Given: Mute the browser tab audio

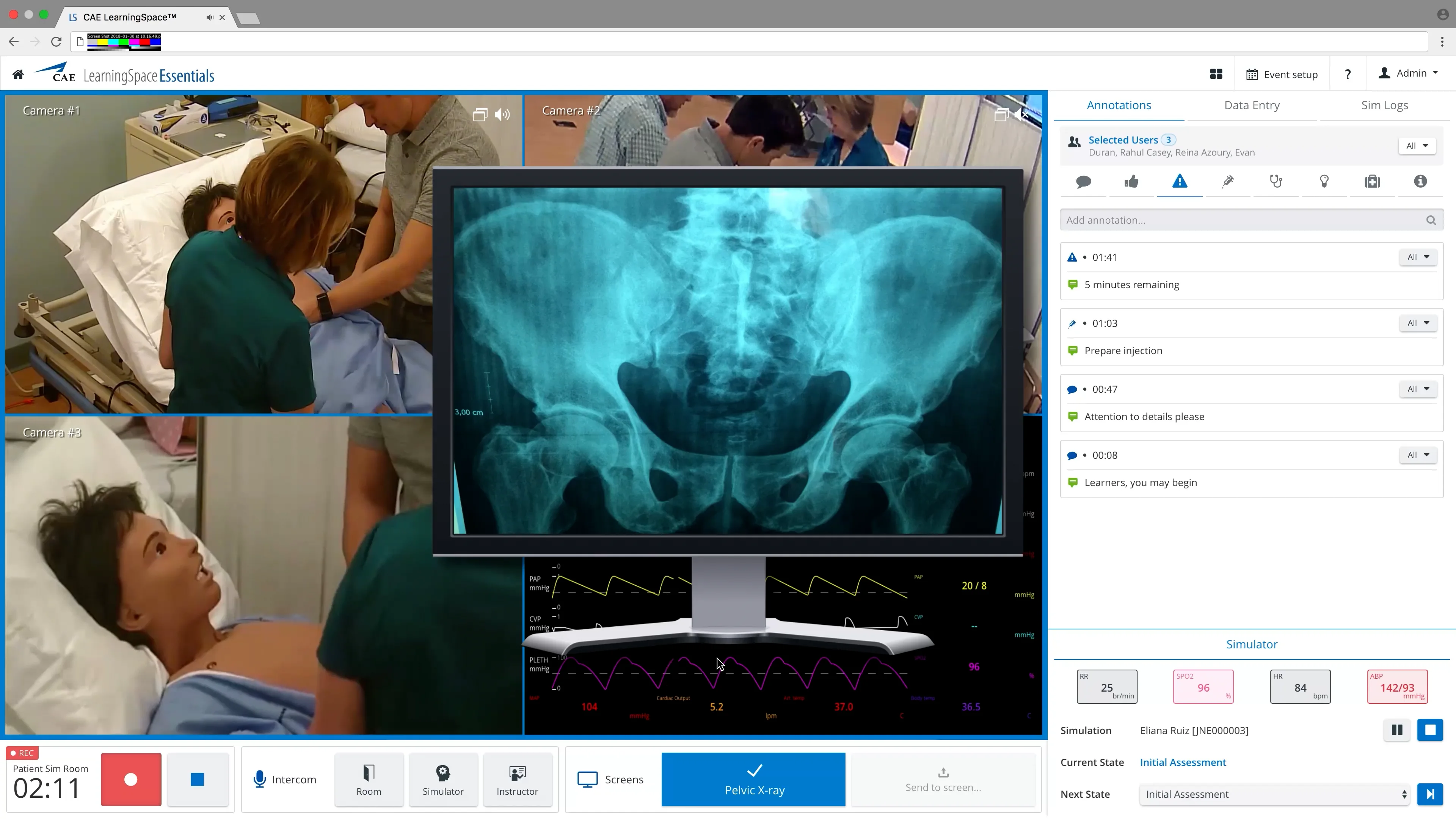Looking at the screenshot, I should pos(210,17).
